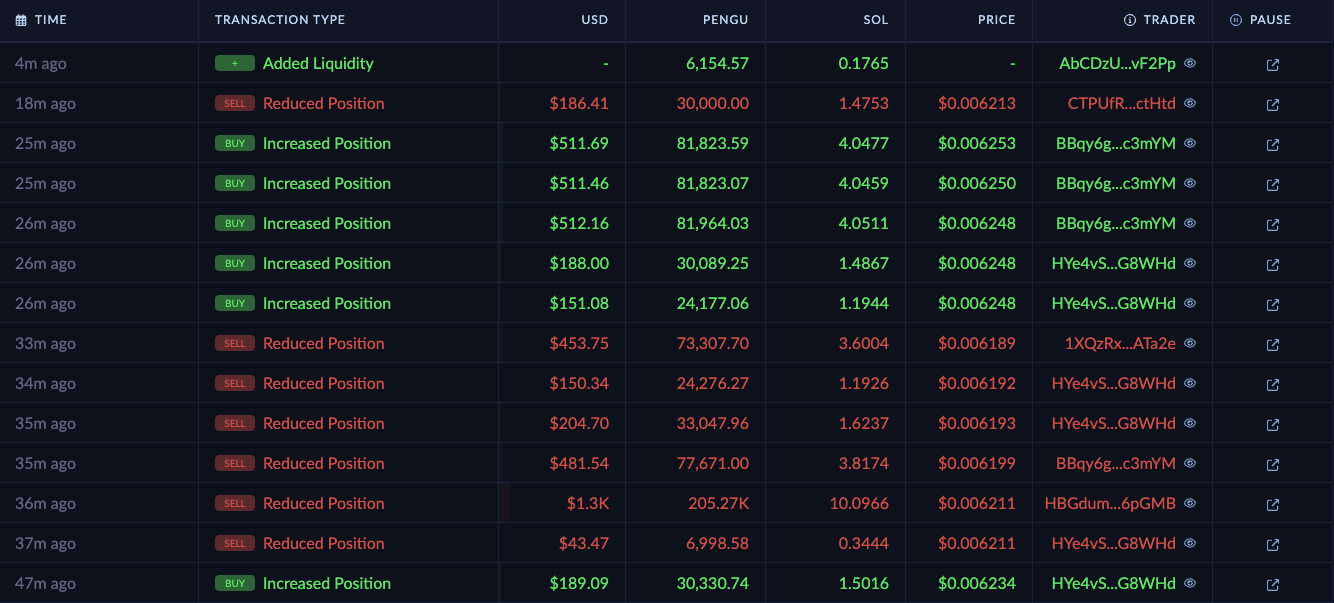Open trader address HBGdum...6pGMB
The image size is (1334, 603).
pyautogui.click(x=1110, y=503)
